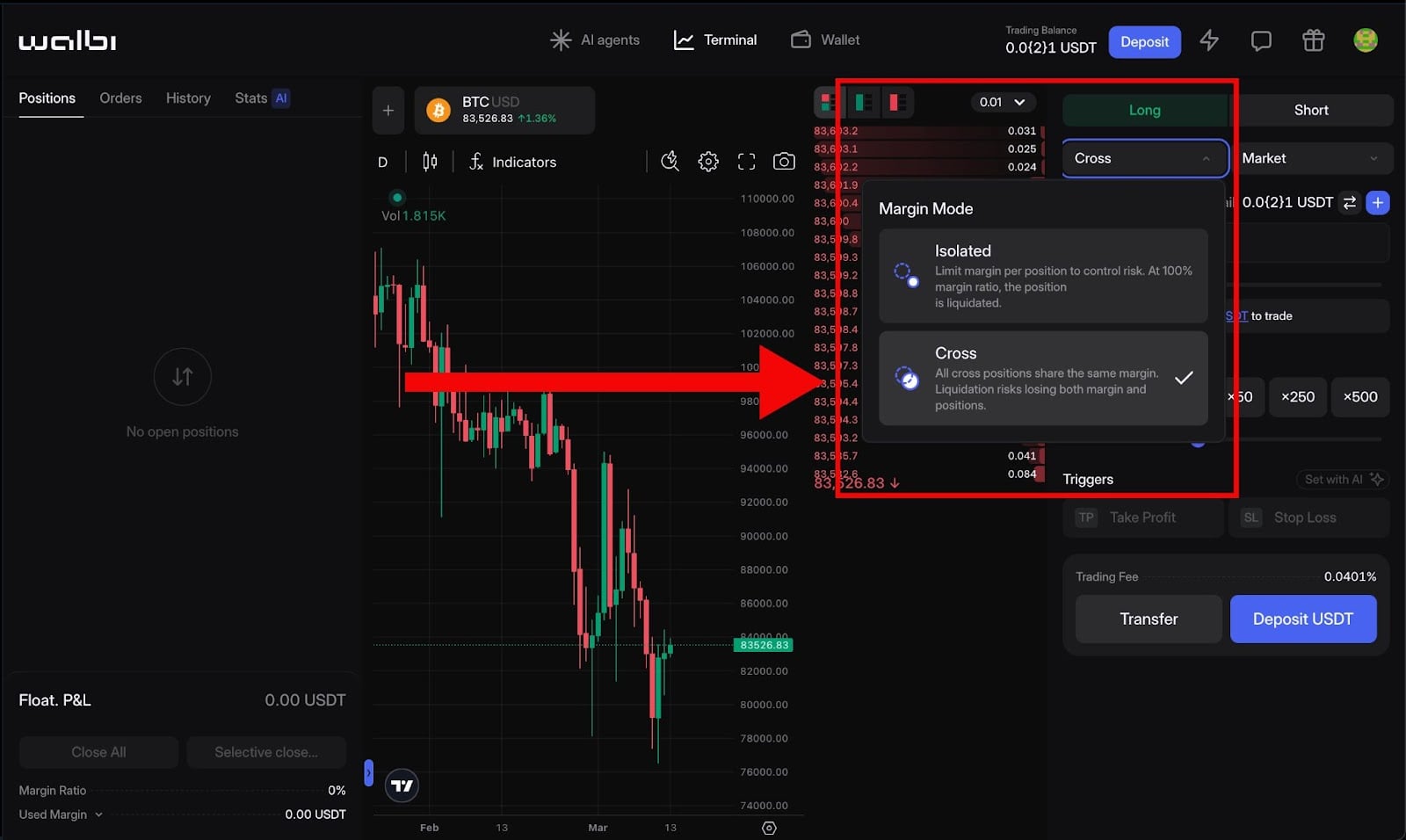Take a chart screenshot with camera icon
This screenshot has height=840, width=1406.
(784, 162)
